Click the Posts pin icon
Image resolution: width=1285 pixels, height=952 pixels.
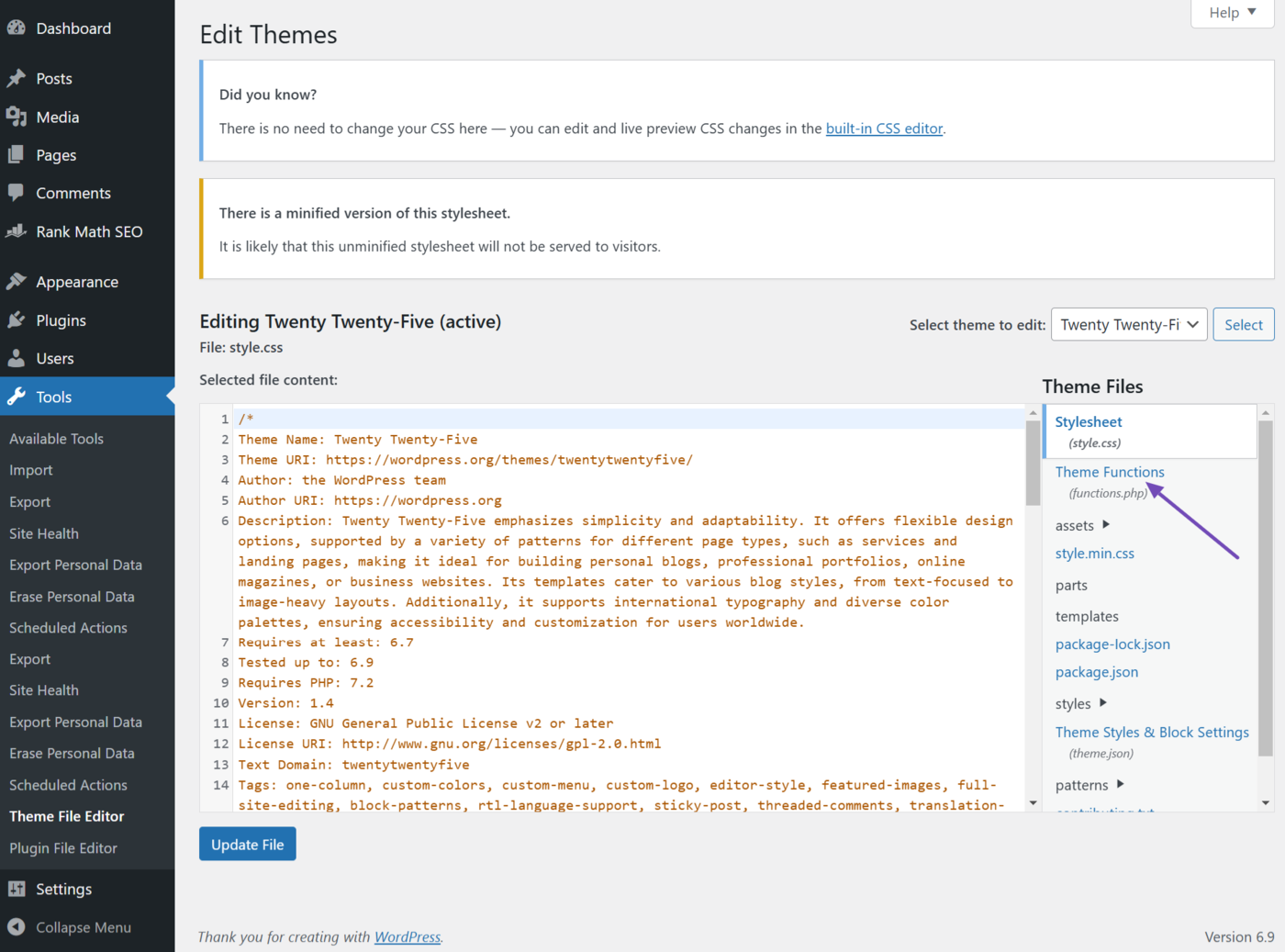(18, 78)
